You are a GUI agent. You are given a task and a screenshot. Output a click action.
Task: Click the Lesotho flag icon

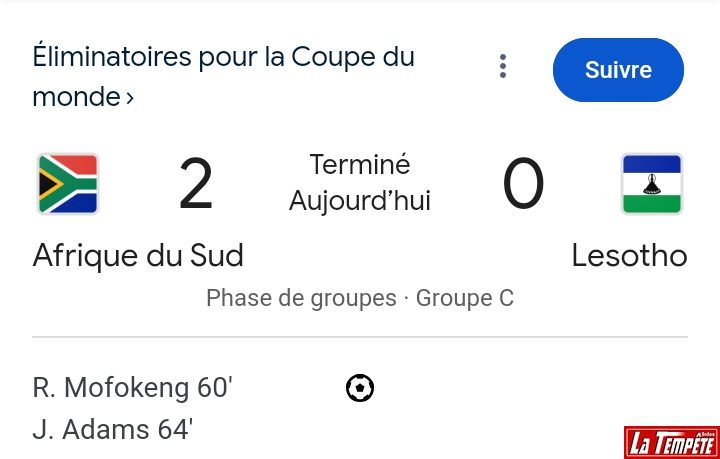tap(652, 184)
